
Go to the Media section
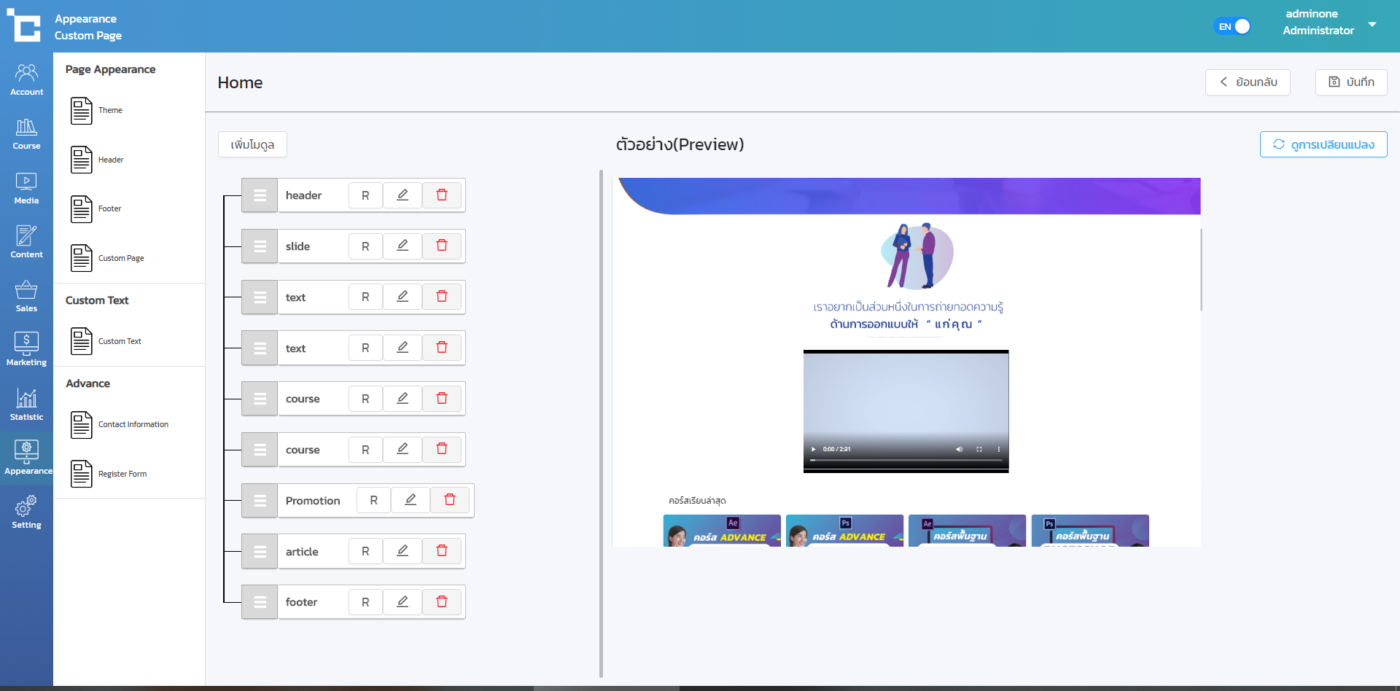[27, 187]
